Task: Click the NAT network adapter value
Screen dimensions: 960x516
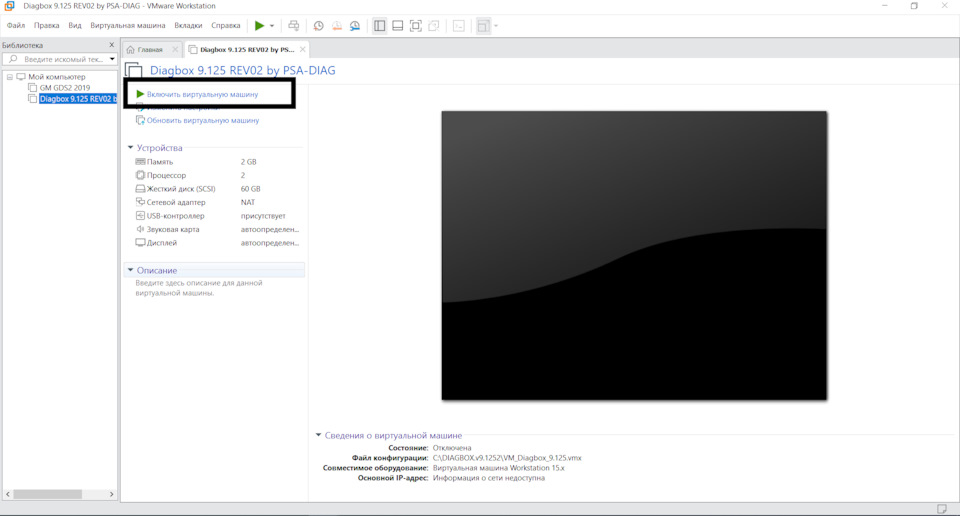Action: [247, 203]
